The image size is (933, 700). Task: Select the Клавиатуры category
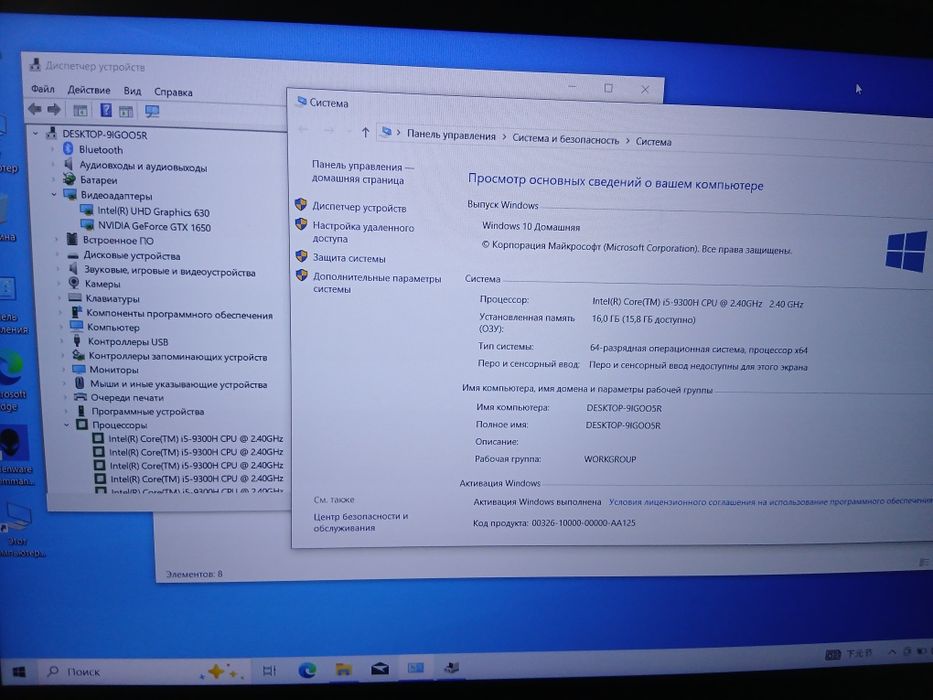[x=112, y=299]
